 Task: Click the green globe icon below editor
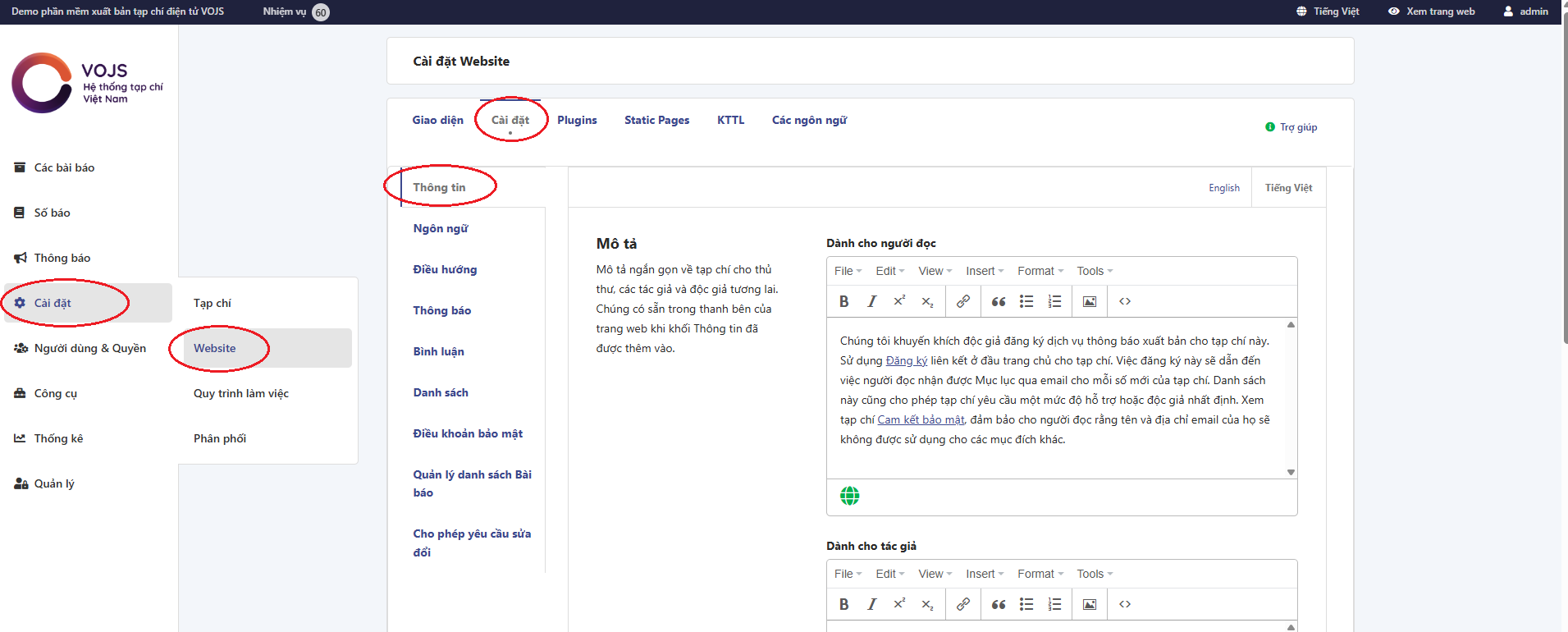pos(850,496)
